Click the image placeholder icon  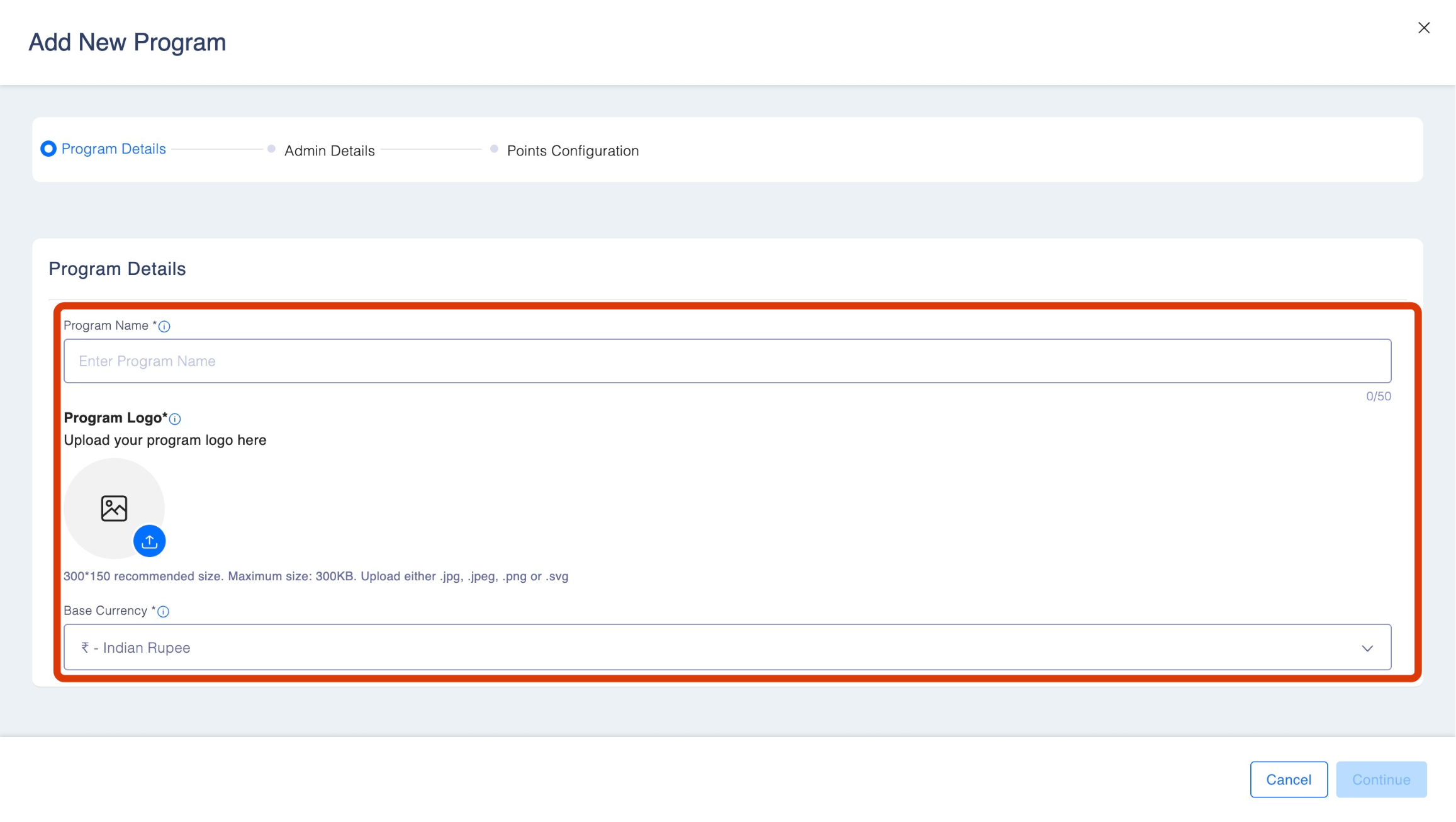(114, 508)
